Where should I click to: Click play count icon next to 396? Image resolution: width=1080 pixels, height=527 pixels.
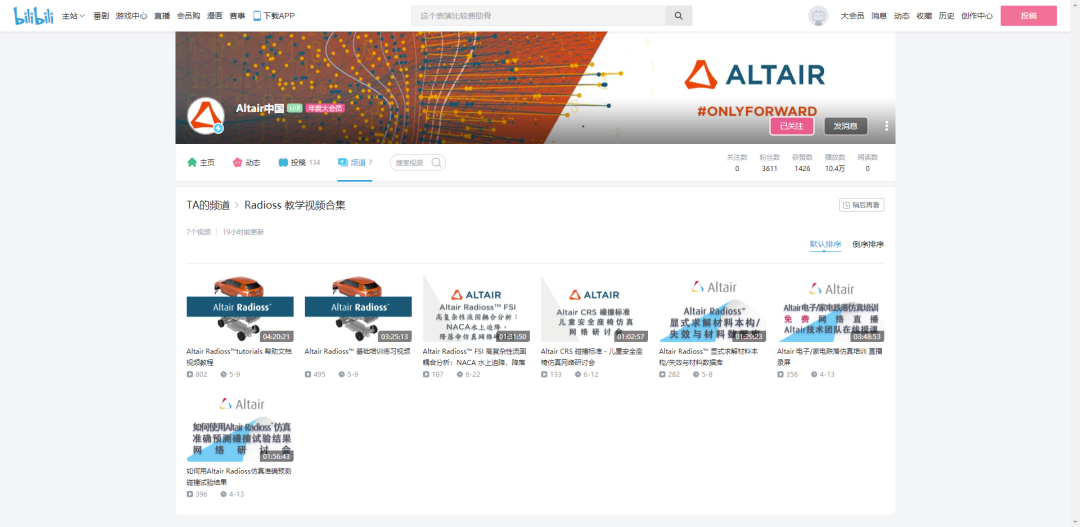(189, 495)
